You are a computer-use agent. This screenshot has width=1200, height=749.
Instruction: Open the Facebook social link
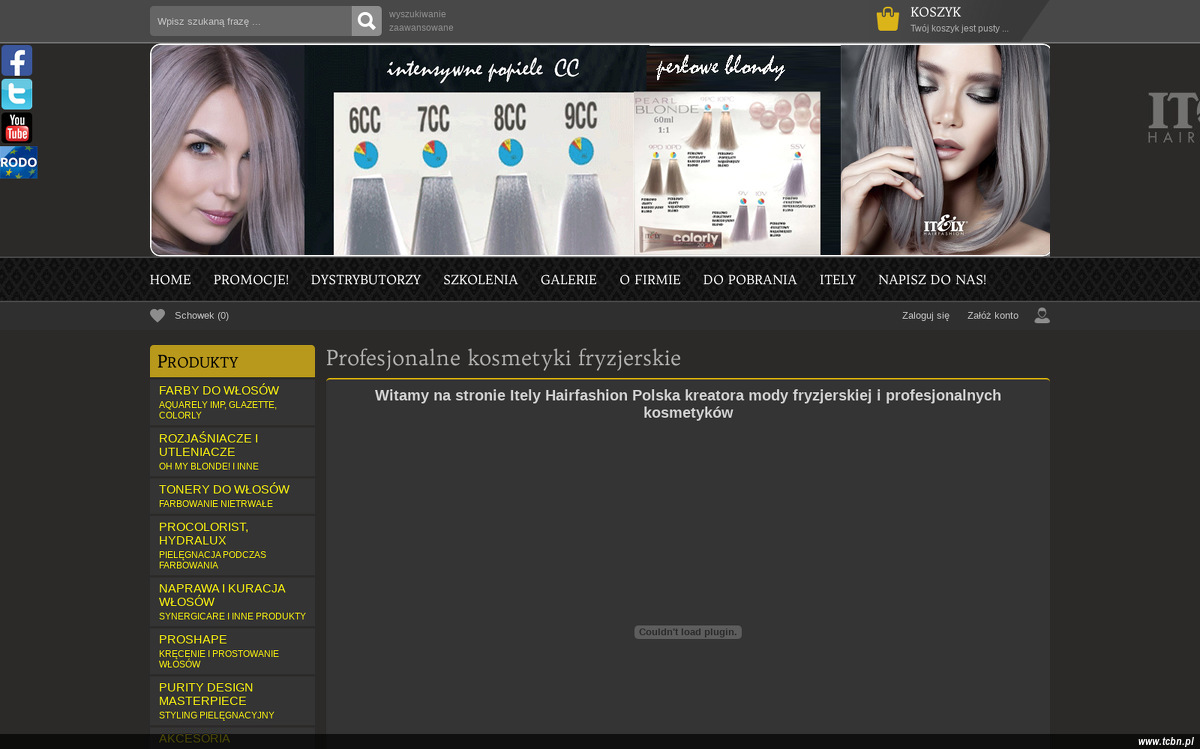pyautogui.click(x=16, y=61)
